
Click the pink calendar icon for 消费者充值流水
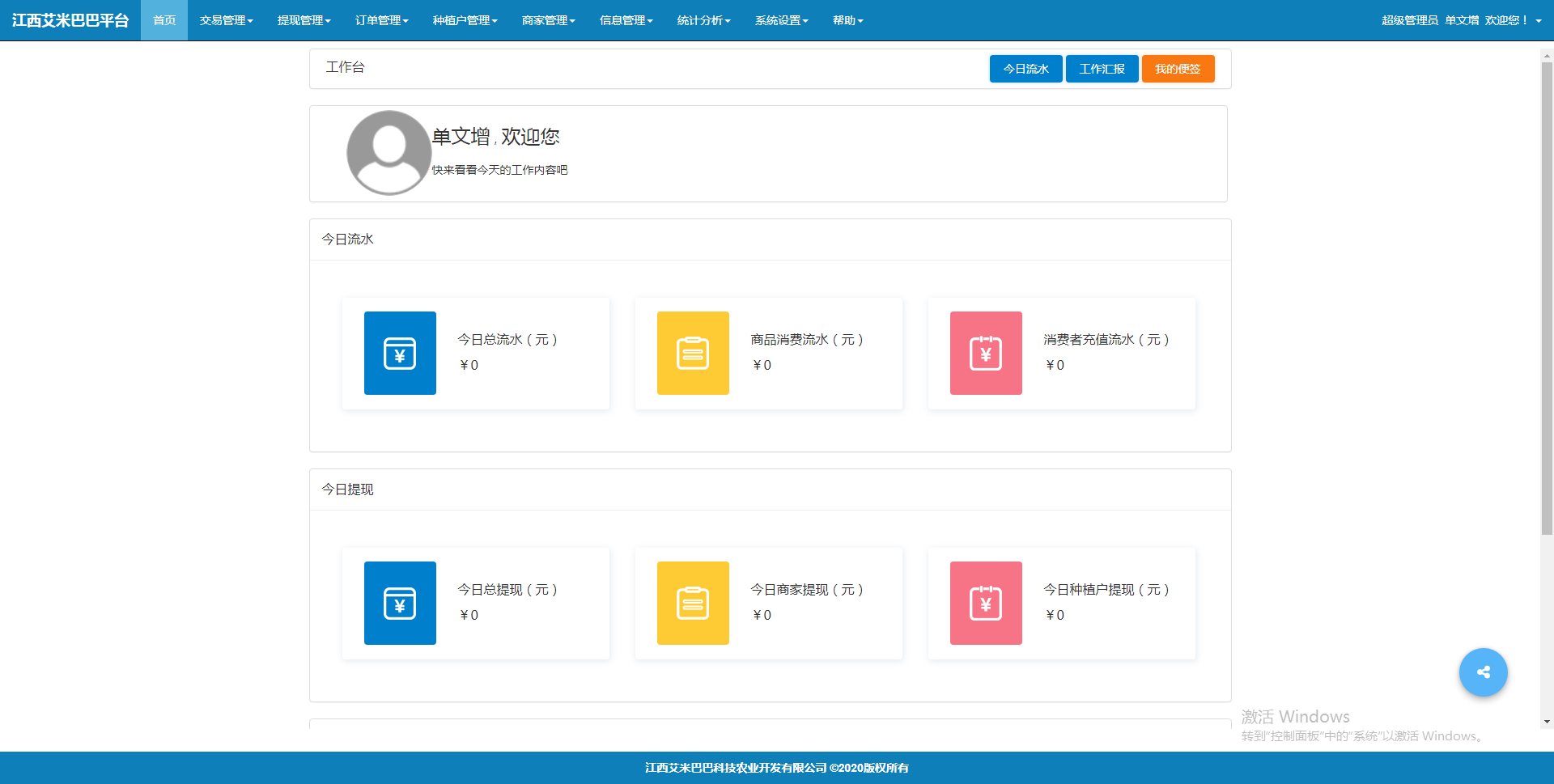pyautogui.click(x=986, y=353)
